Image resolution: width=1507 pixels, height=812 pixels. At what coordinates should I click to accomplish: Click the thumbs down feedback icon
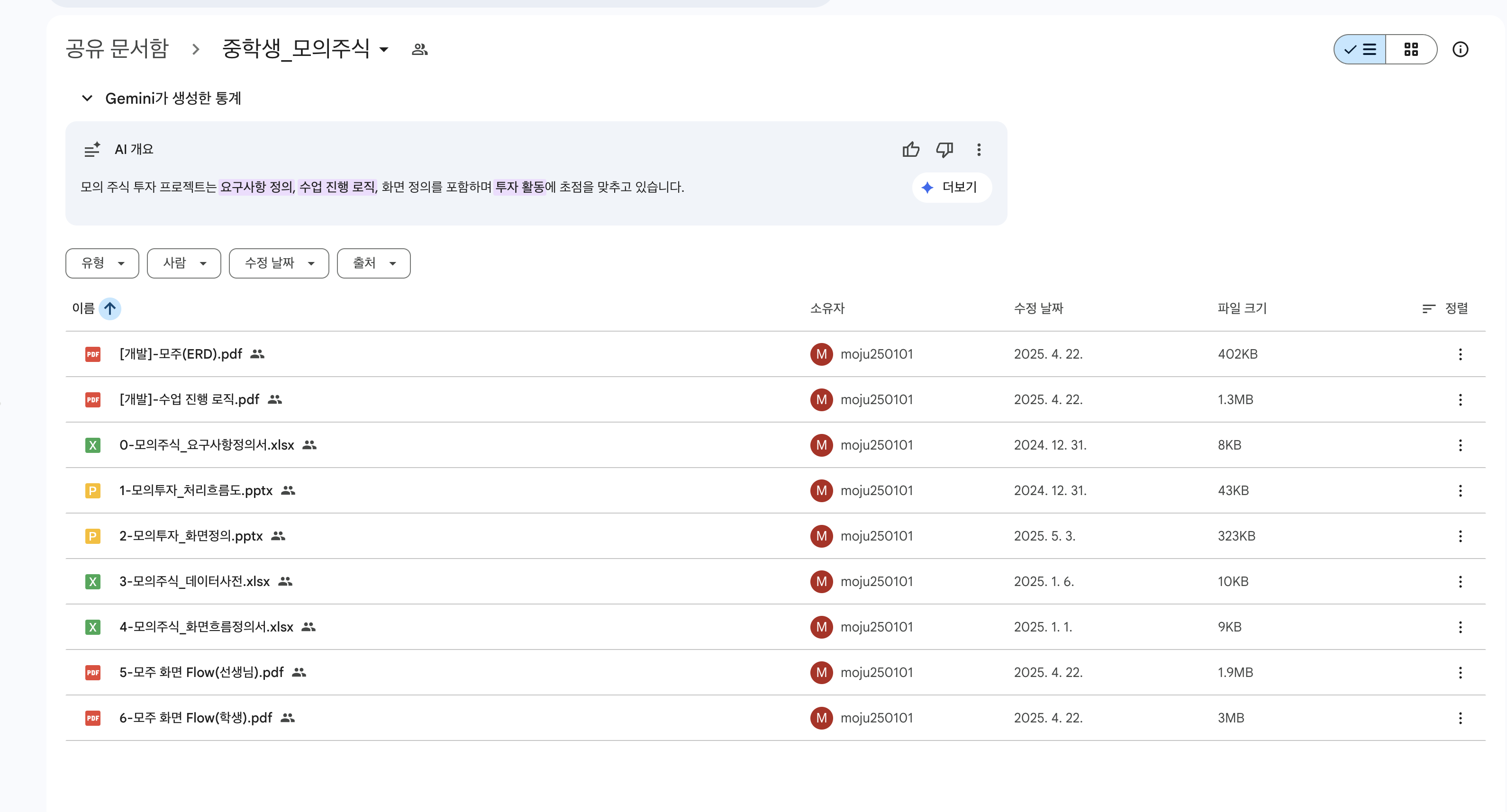pyautogui.click(x=944, y=150)
